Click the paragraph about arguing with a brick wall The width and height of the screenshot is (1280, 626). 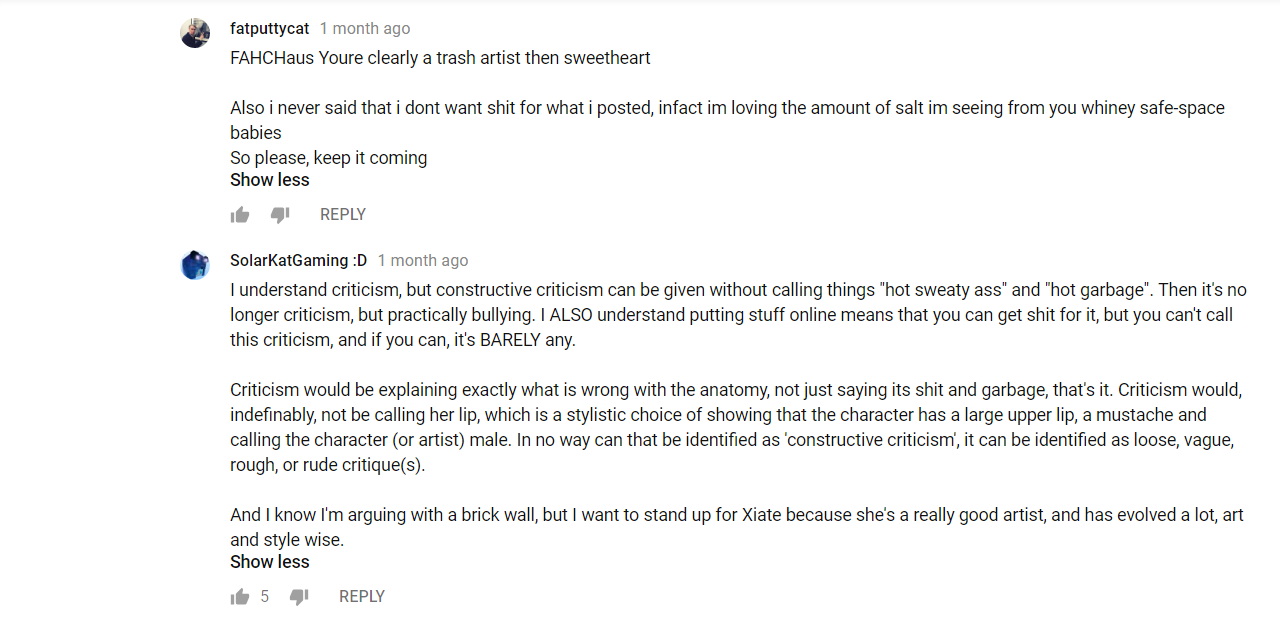pyautogui.click(x=737, y=527)
